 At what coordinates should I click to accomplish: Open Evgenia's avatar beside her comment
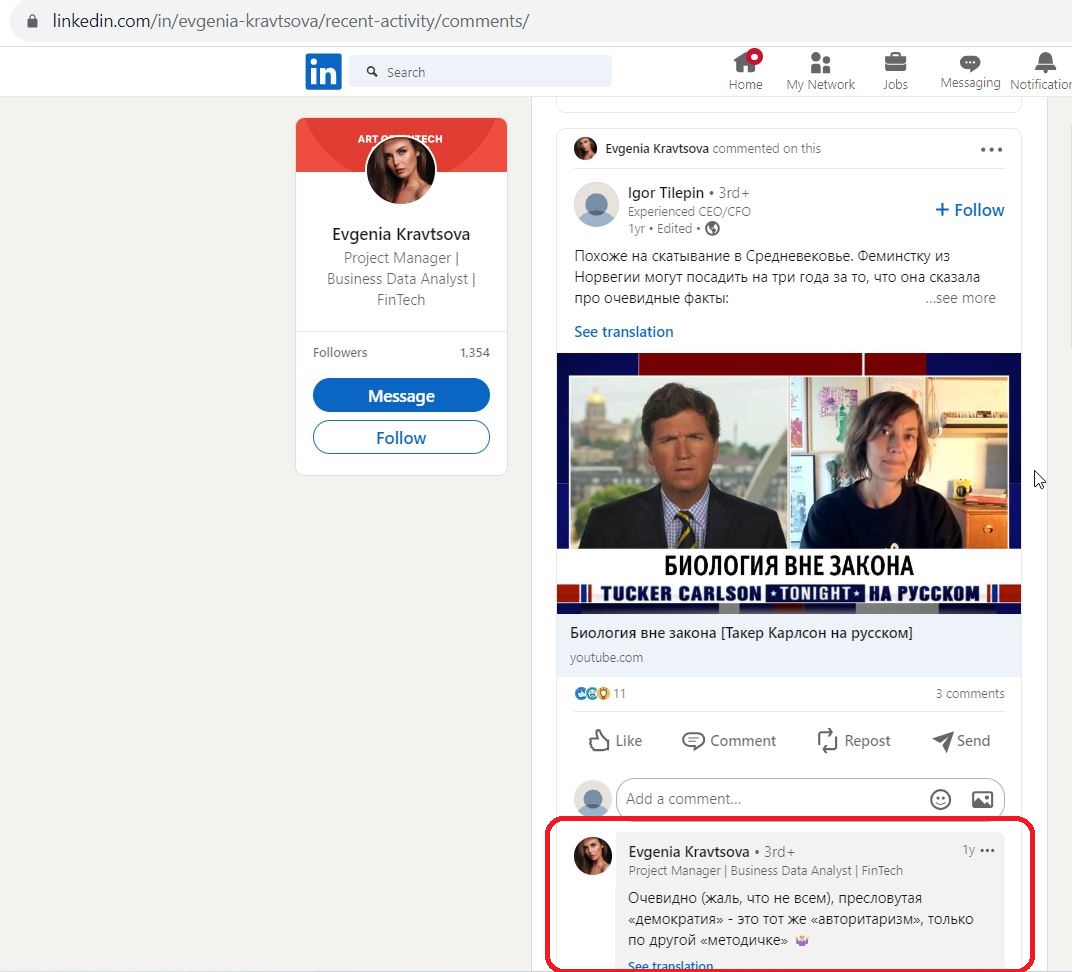593,856
